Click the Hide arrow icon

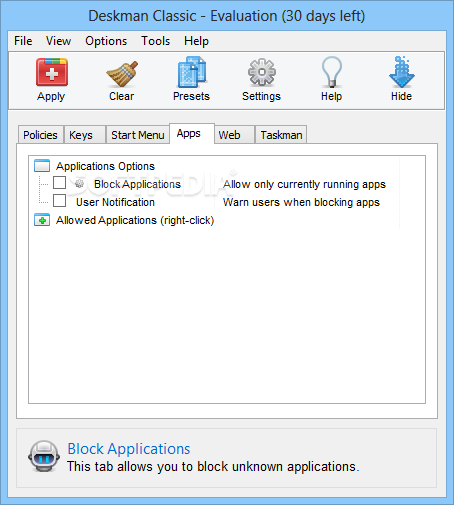click(x=402, y=72)
